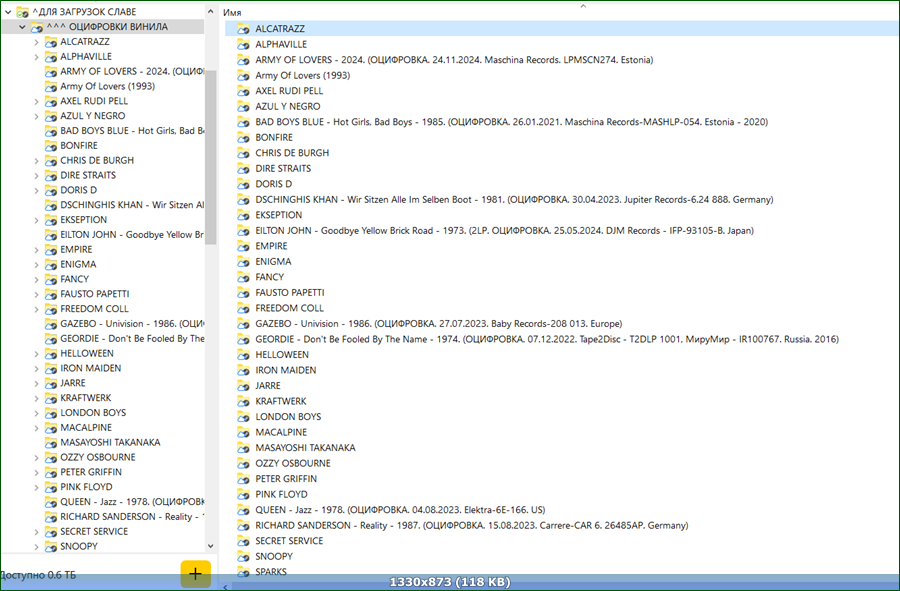Click the AZUL Y NEGRO folder icon in list
Image resolution: width=900 pixels, height=591 pixels.
pyautogui.click(x=243, y=106)
